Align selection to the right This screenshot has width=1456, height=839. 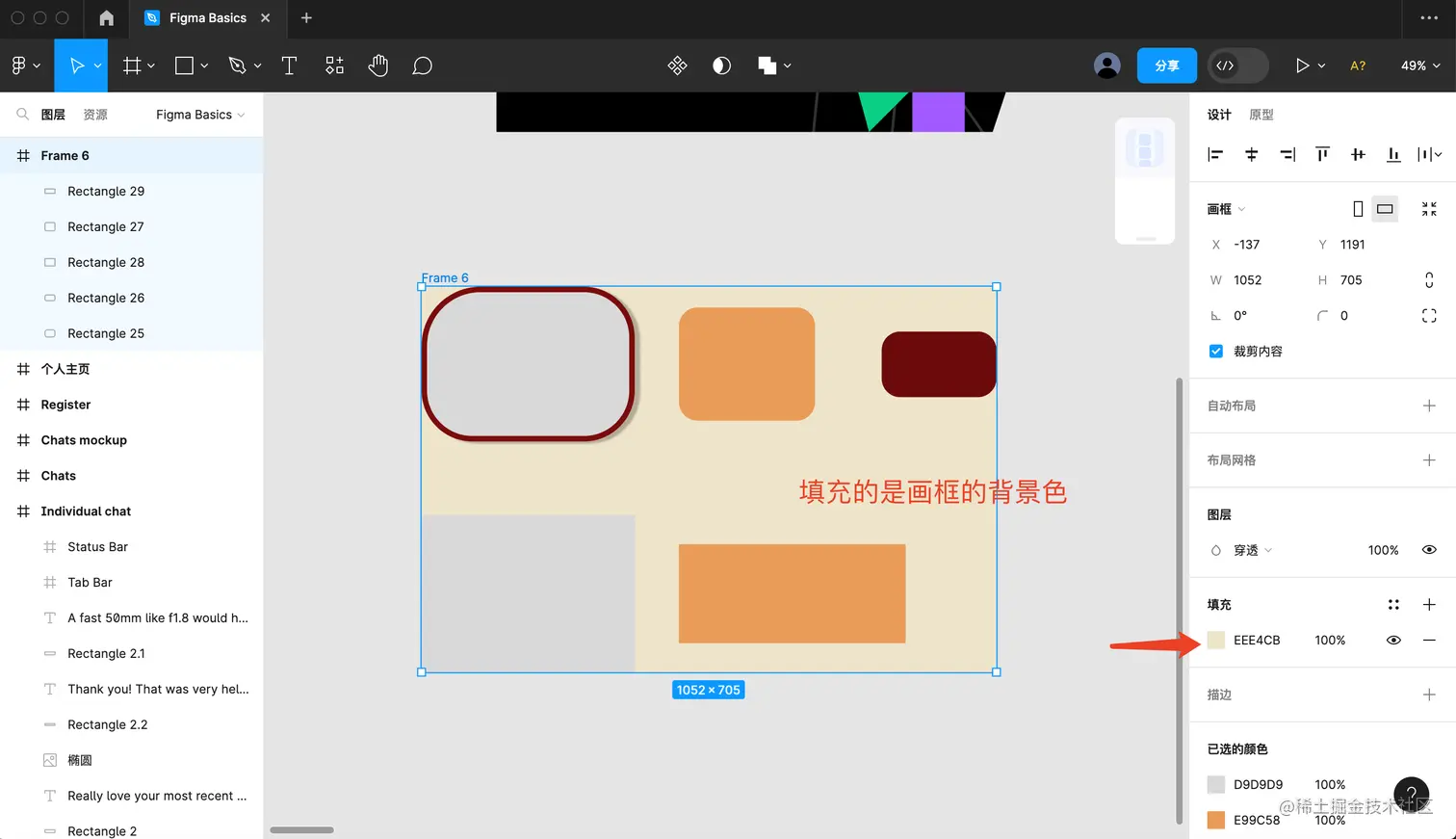(1287, 154)
